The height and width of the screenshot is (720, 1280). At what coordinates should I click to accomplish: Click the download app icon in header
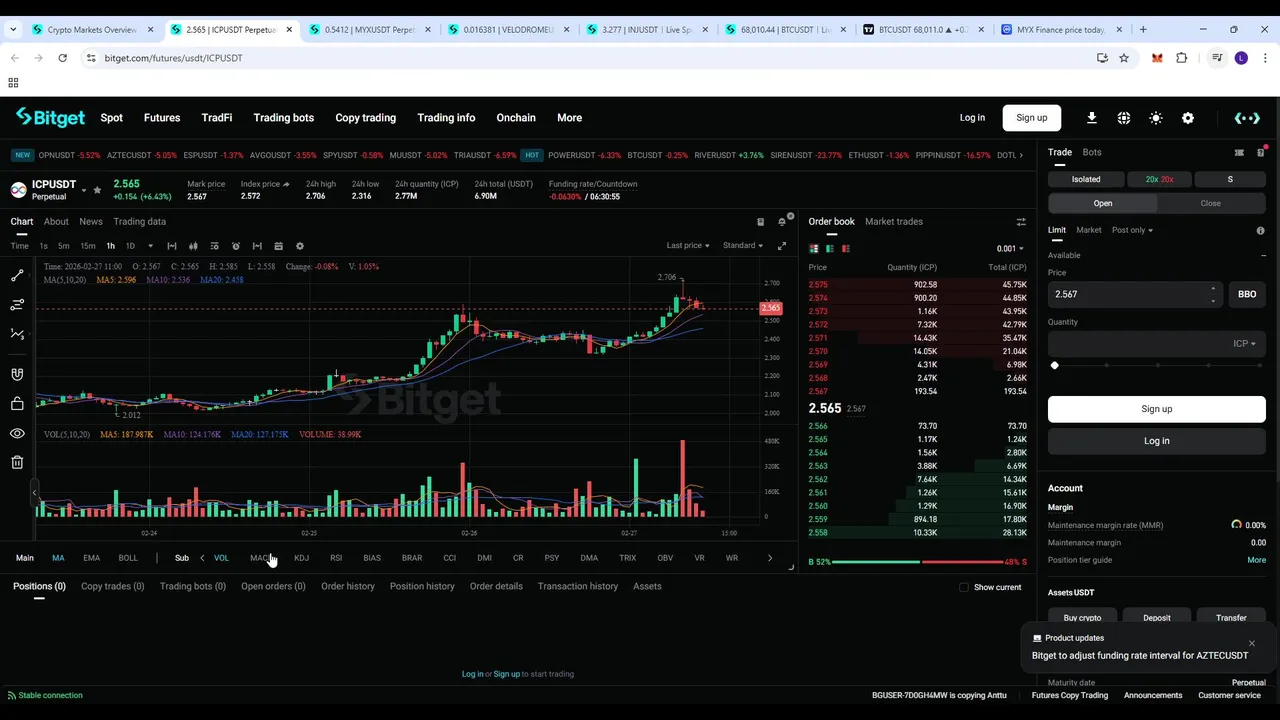1092,118
